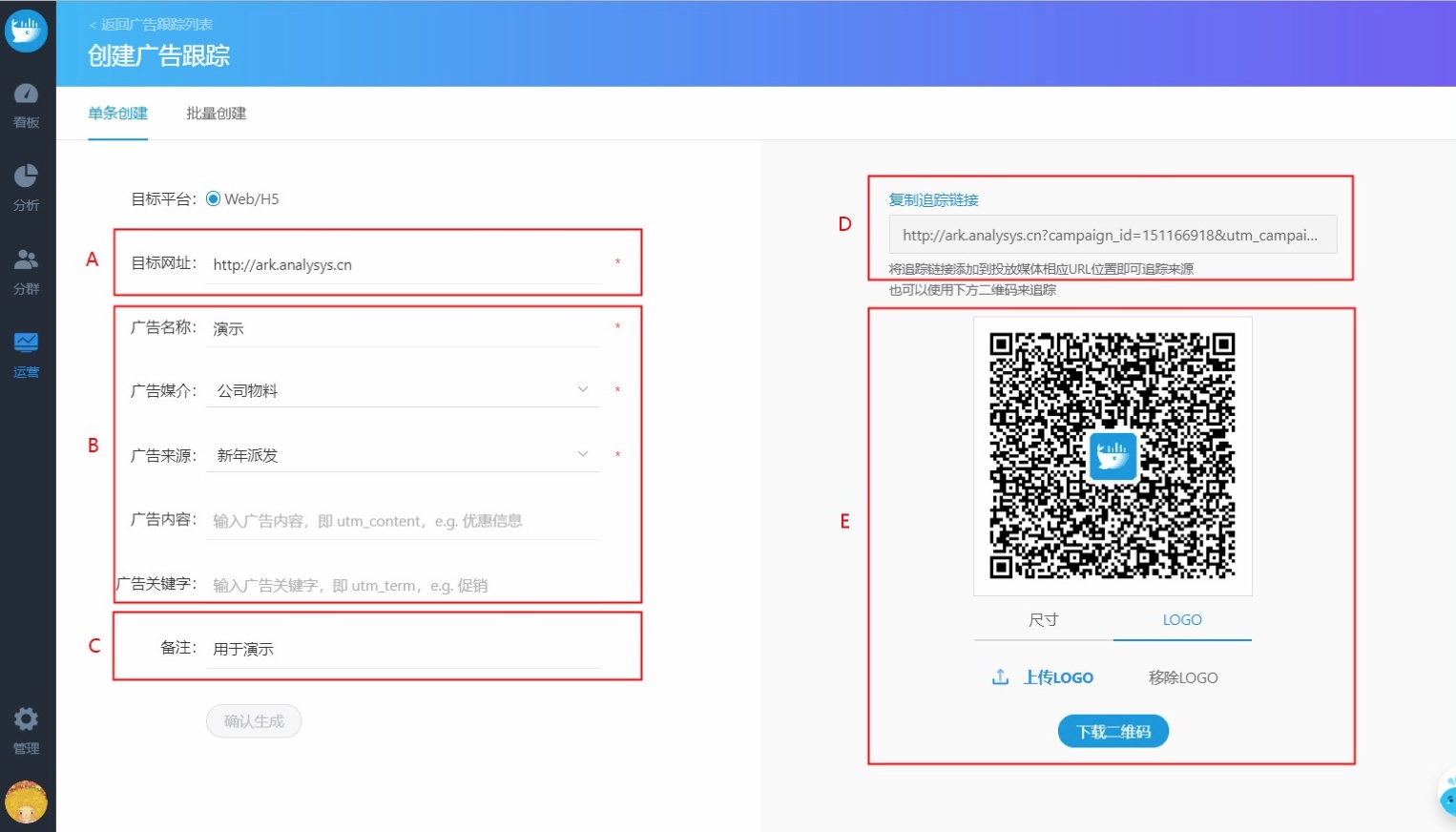
Task: Open the floating assistant mascot icon
Action: [1446, 794]
